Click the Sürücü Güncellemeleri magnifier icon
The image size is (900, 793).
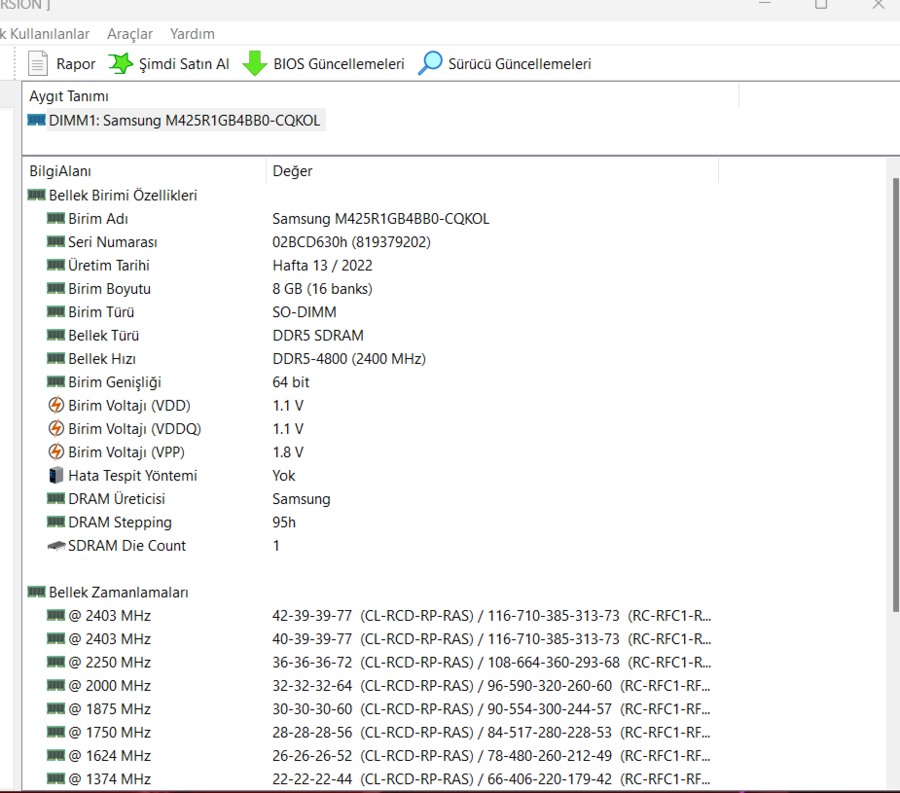tap(430, 64)
